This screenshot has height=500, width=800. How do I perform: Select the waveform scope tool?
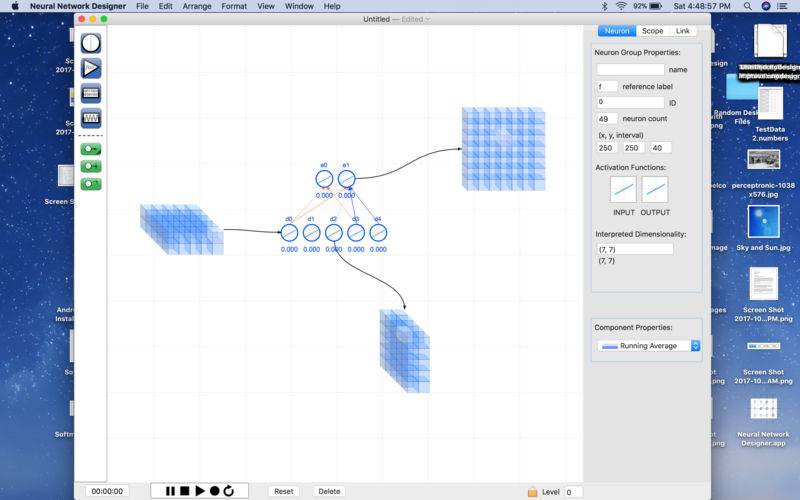pos(91,118)
